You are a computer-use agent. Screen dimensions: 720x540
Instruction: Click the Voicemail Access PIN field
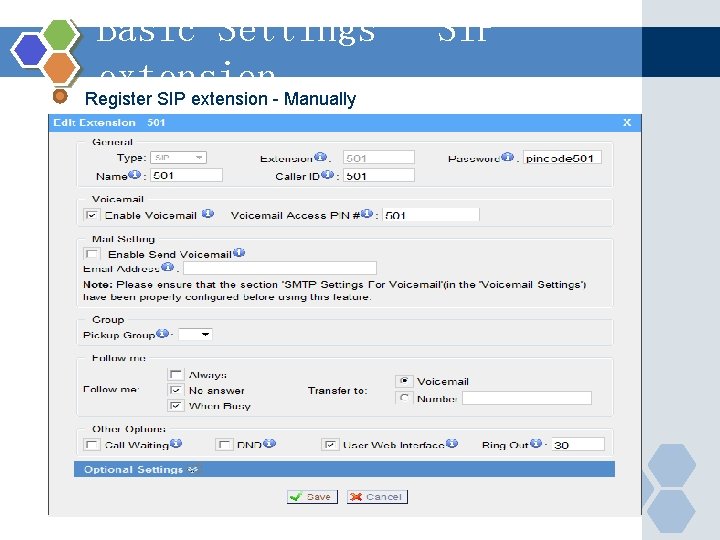pyautogui.click(x=431, y=214)
